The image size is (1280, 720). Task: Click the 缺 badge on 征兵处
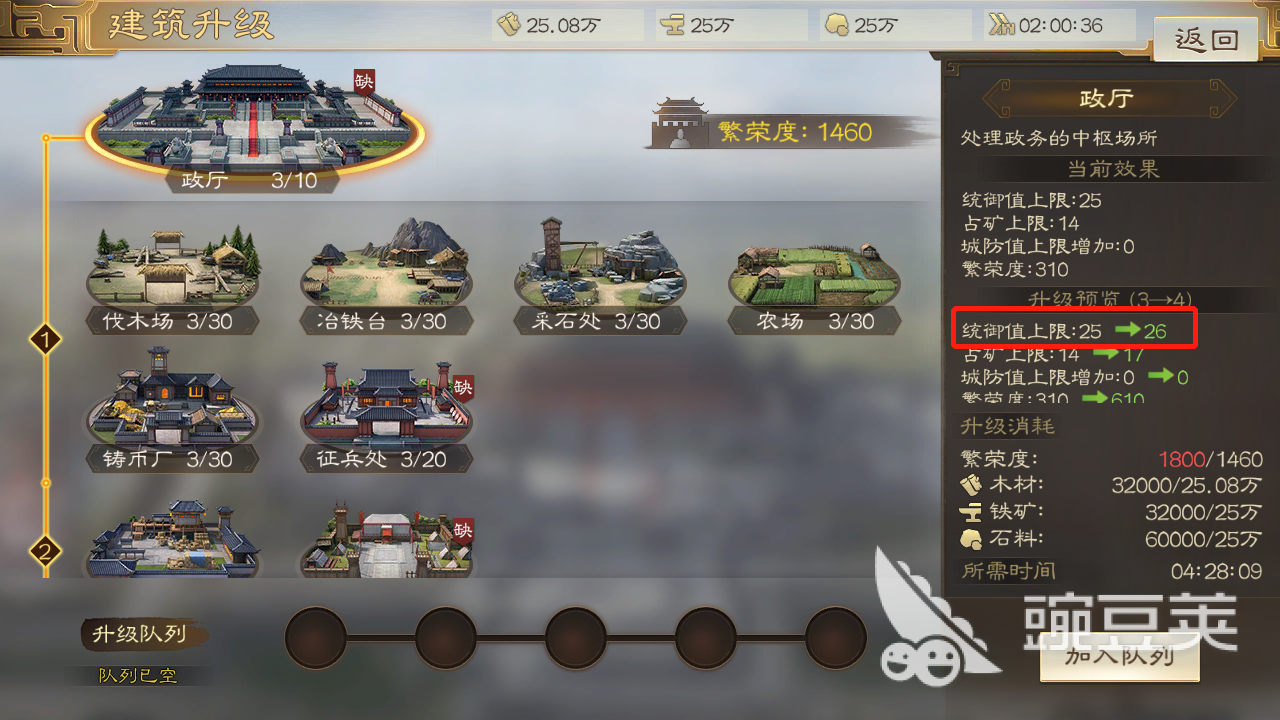click(x=463, y=387)
